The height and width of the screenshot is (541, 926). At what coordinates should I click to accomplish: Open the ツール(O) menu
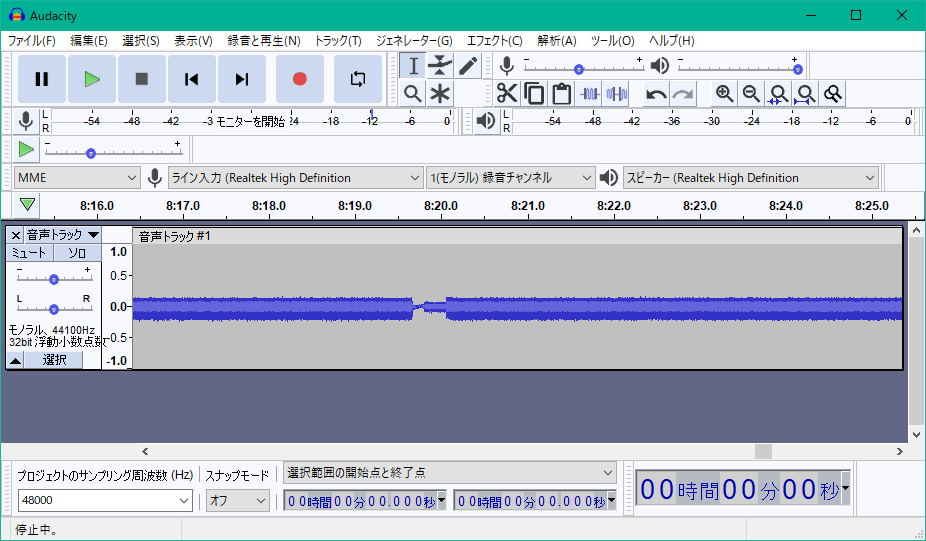point(612,41)
